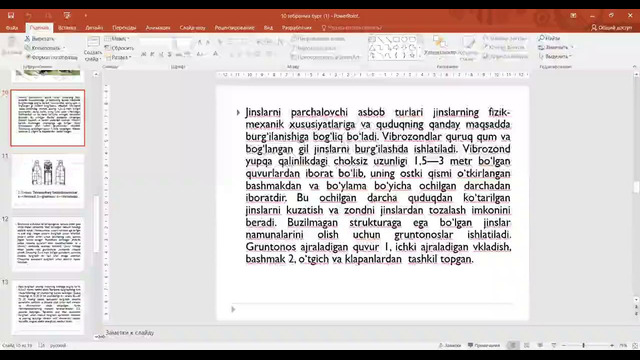Open Упорядочить arrange objects
The height and width of the screenshot is (360, 640).
coord(440,46)
